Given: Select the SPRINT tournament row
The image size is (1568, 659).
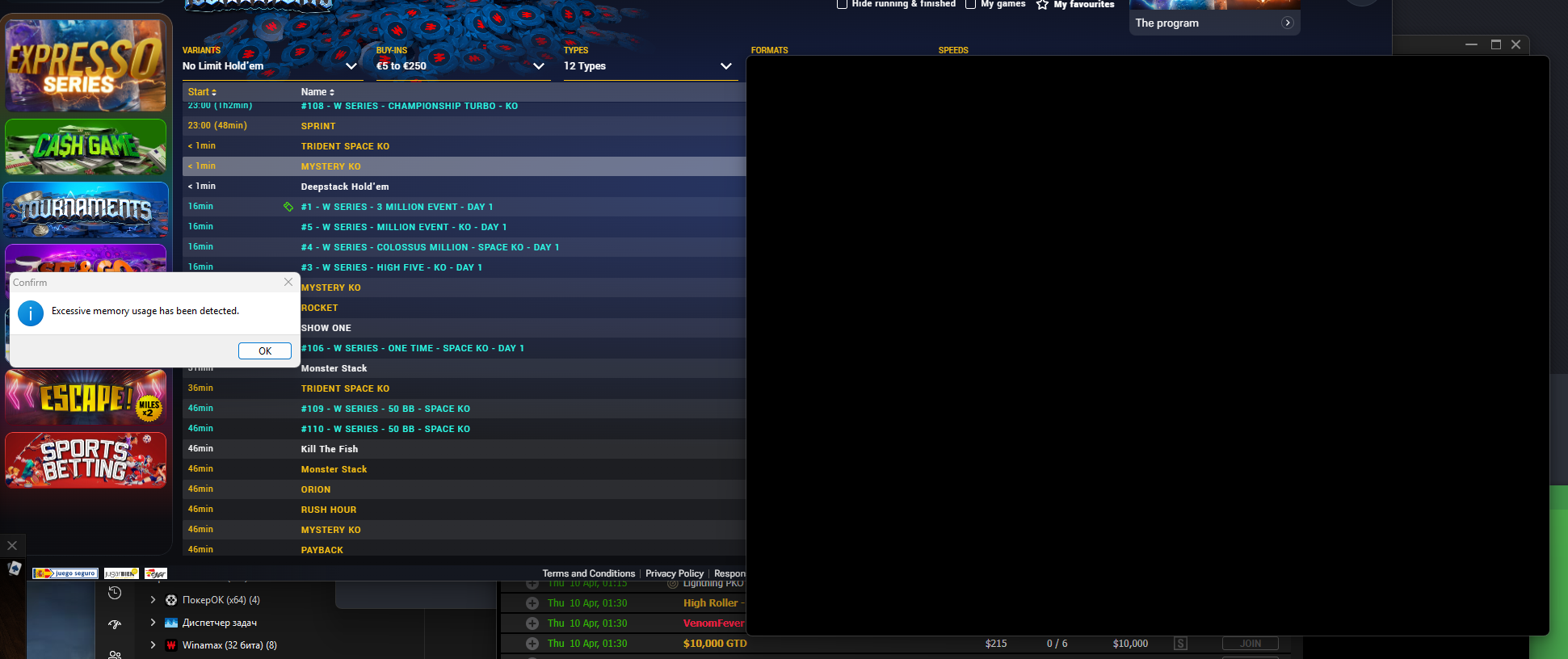Looking at the screenshot, I should pos(464,126).
